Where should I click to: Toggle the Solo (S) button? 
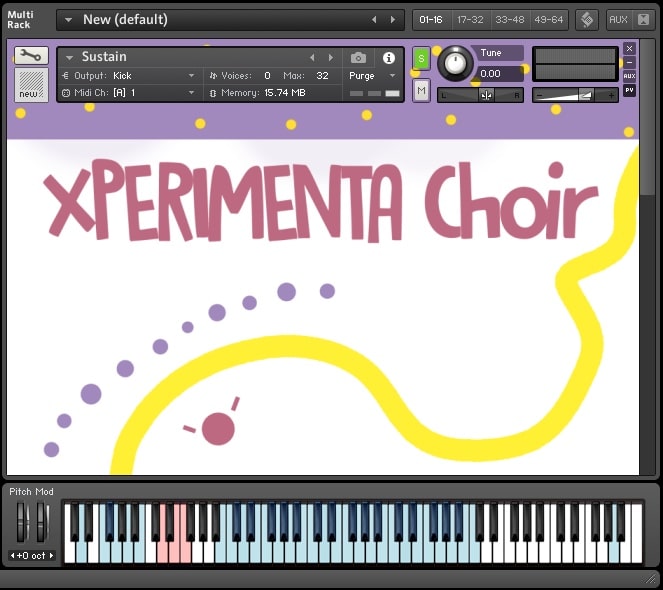(421, 59)
